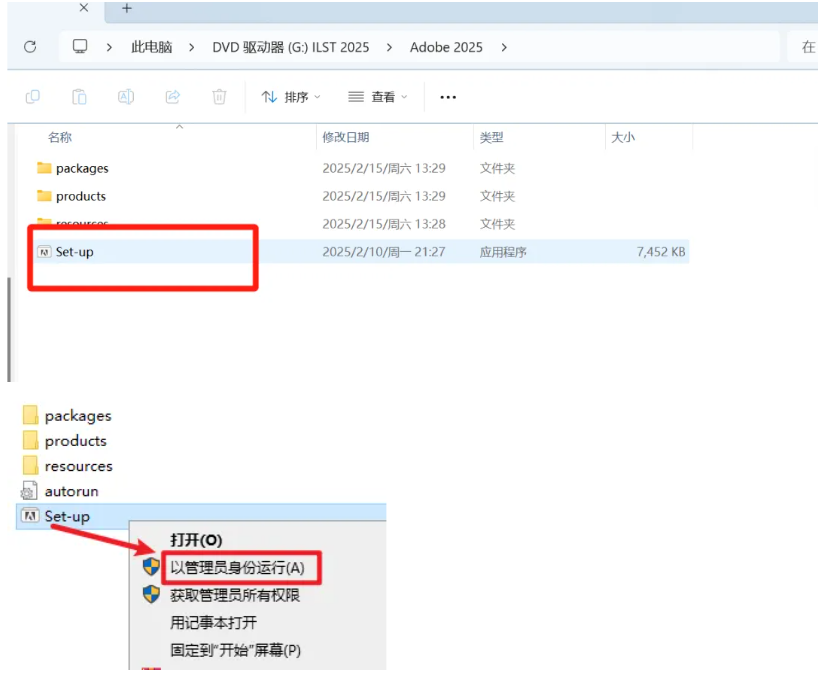The height and width of the screenshot is (676, 840).
Task: Click Set-up Adobe icon in lower list
Action: click(29, 516)
